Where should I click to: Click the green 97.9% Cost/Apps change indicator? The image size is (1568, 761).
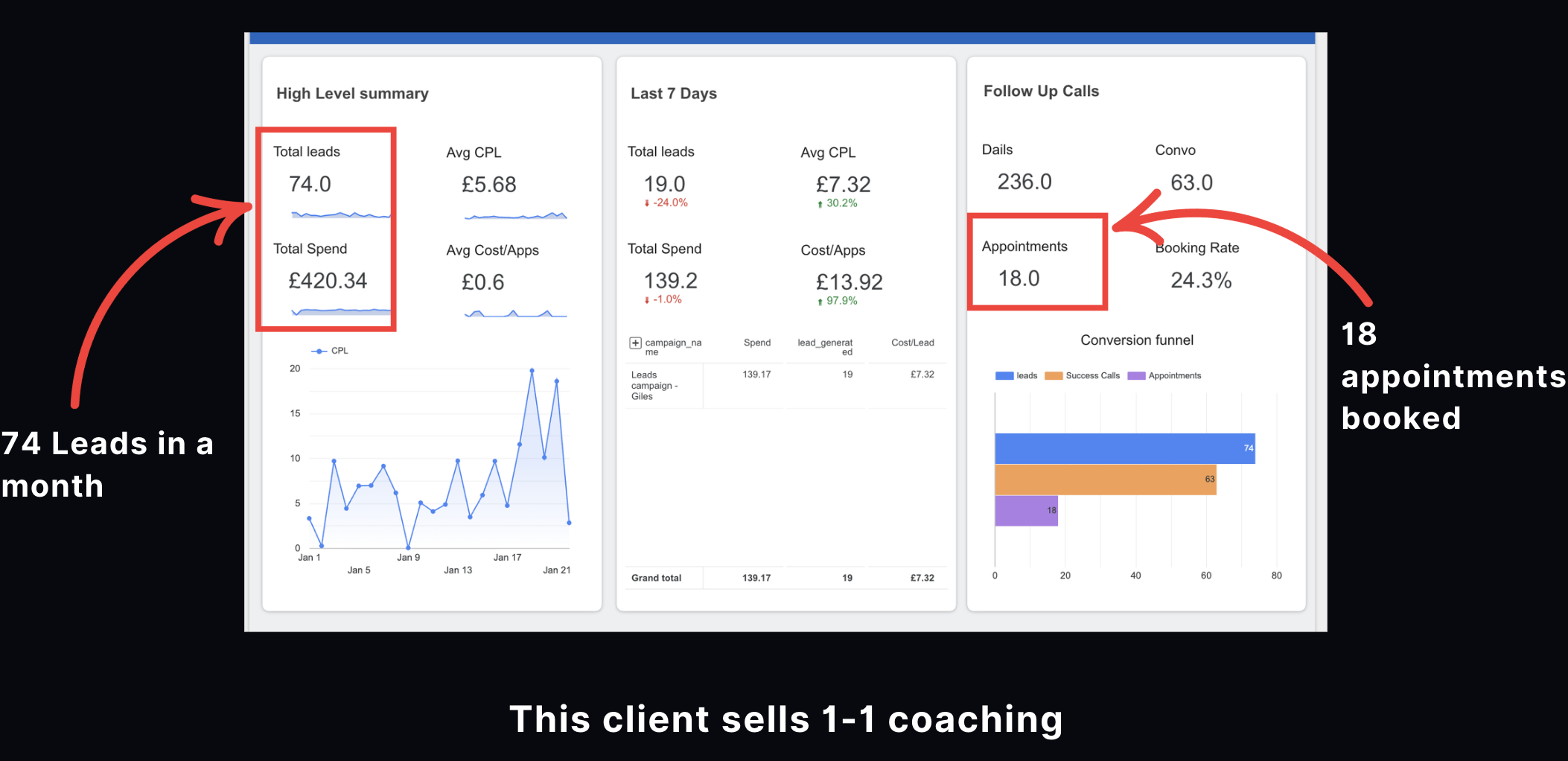click(x=837, y=301)
